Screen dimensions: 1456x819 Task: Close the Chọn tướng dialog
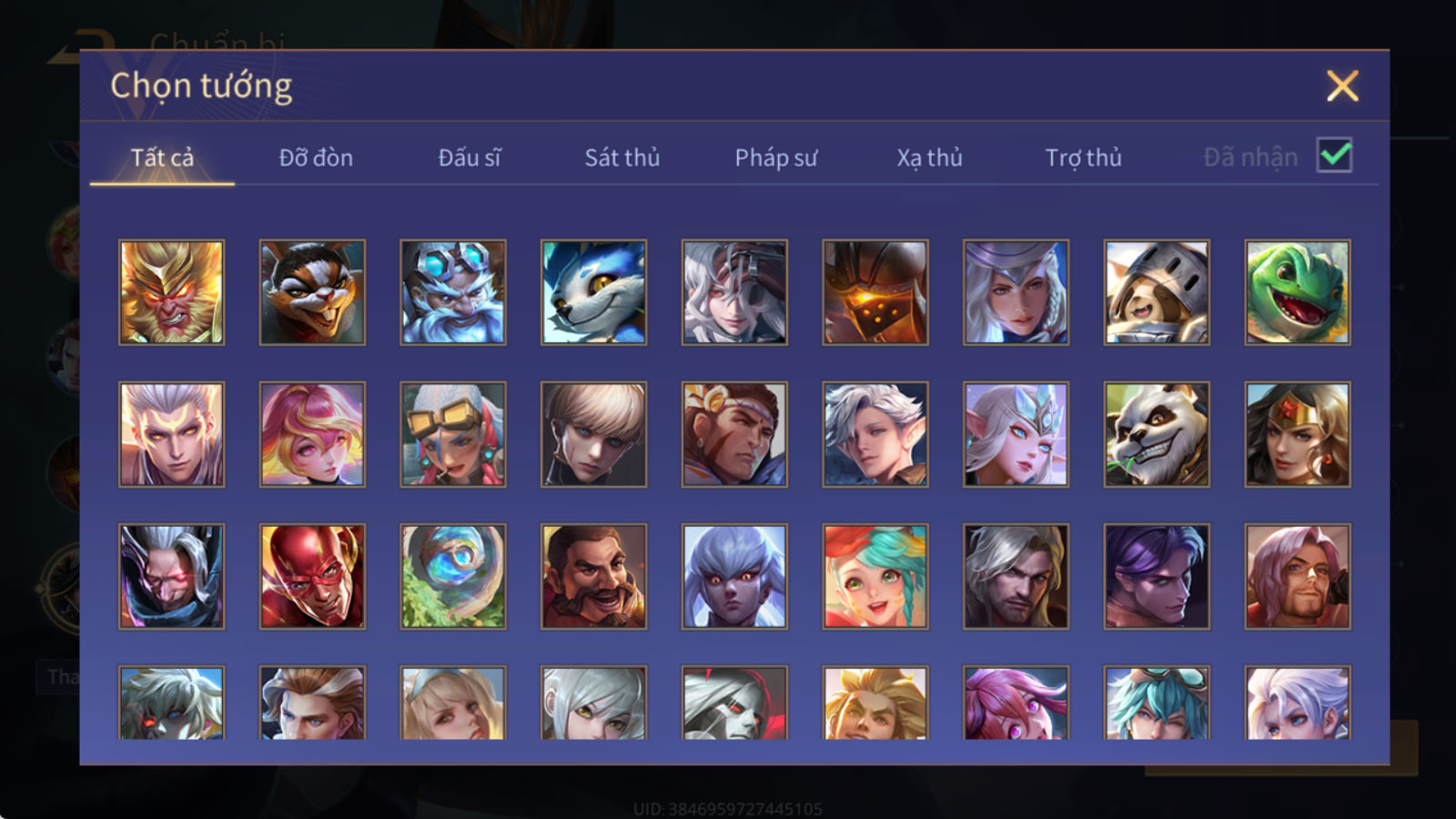(x=1342, y=86)
